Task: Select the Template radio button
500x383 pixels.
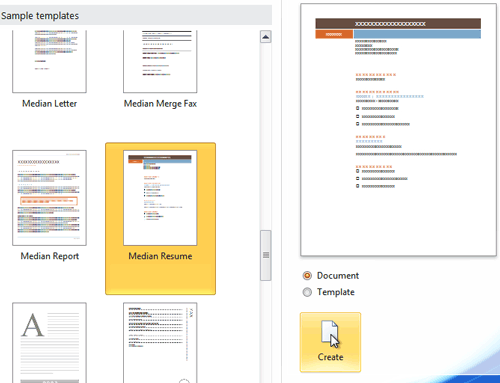Action: [x=307, y=292]
